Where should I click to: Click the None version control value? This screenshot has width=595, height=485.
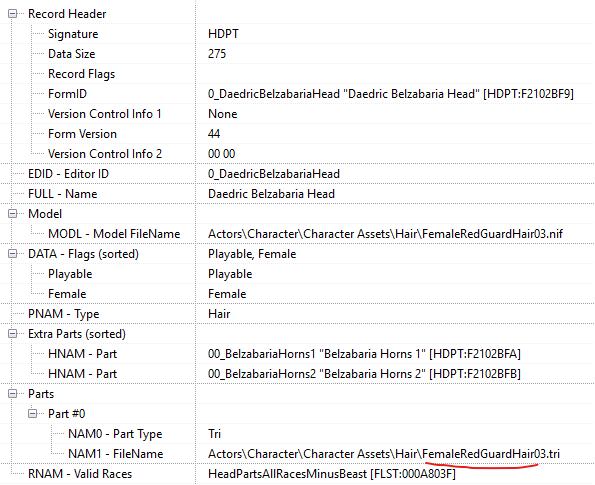[x=222, y=114]
